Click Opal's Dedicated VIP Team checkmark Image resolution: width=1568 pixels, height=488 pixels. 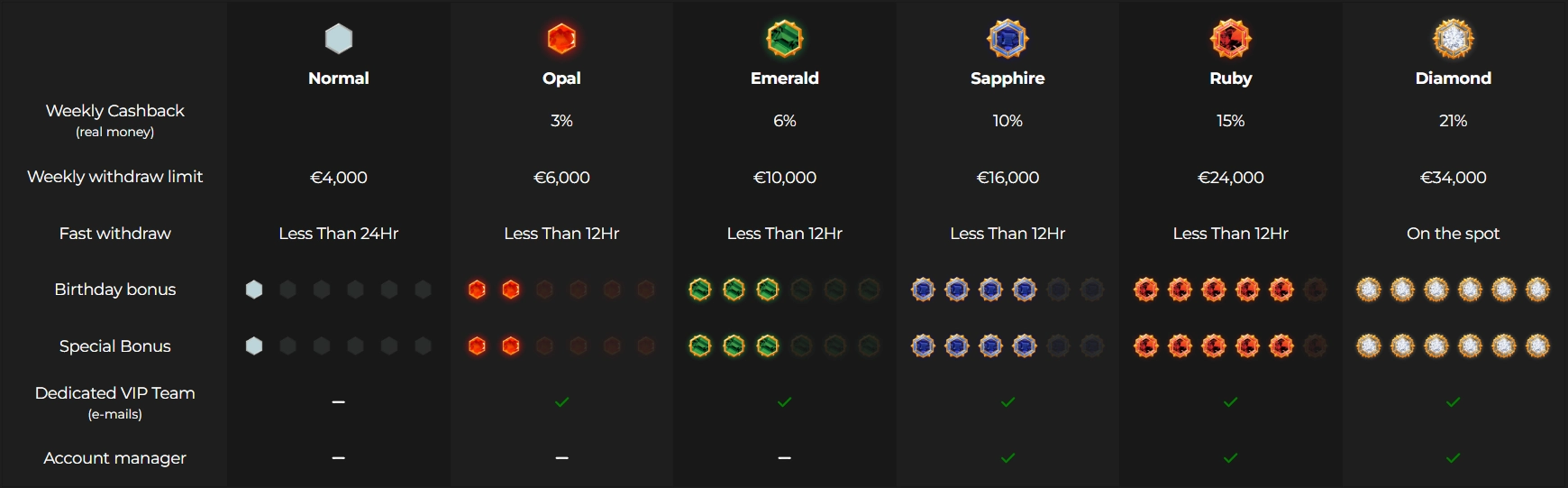click(x=561, y=402)
